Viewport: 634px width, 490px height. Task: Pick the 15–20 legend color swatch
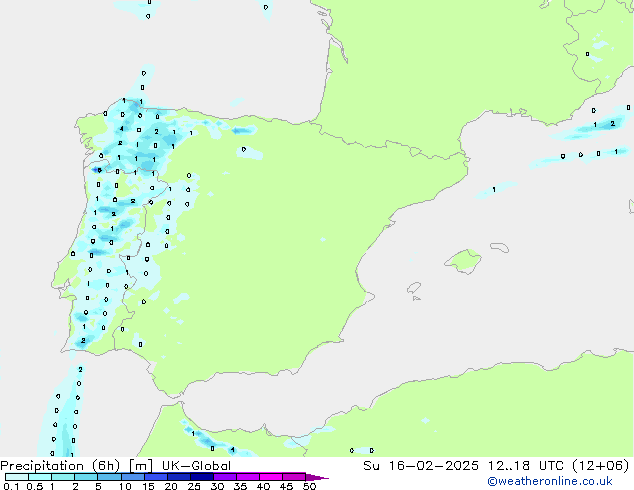click(156, 477)
